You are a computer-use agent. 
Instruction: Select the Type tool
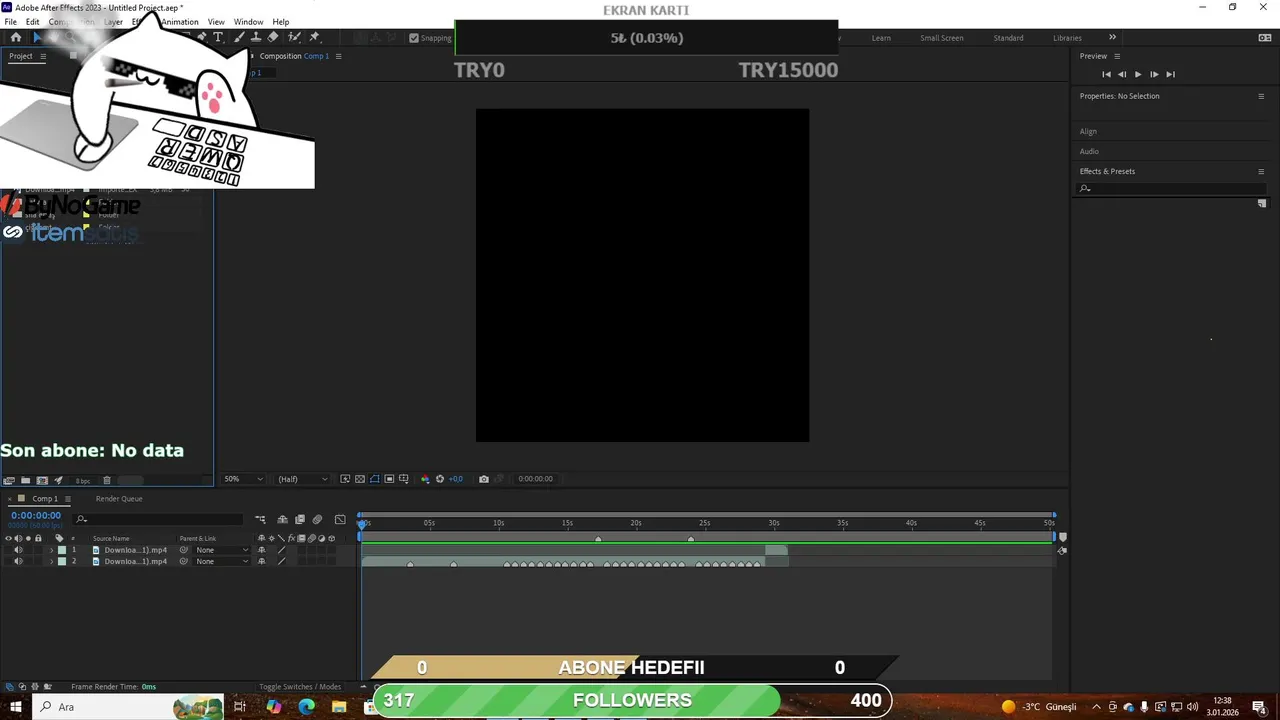(218, 37)
